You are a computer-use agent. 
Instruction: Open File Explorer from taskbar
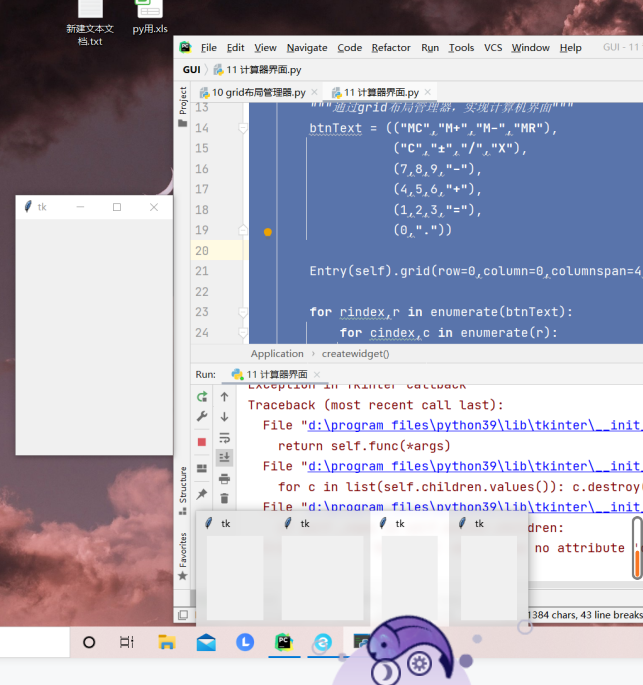tap(166, 642)
